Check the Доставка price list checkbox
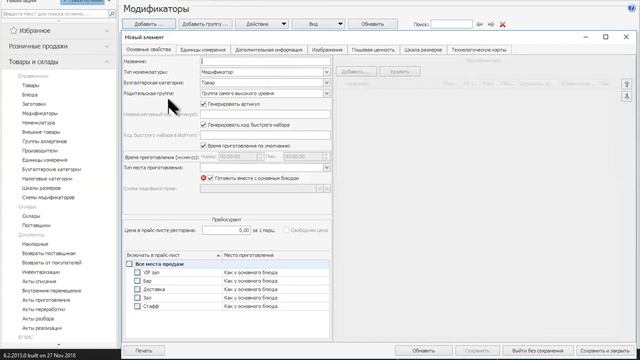This screenshot has height=360, width=640. tap(137, 289)
